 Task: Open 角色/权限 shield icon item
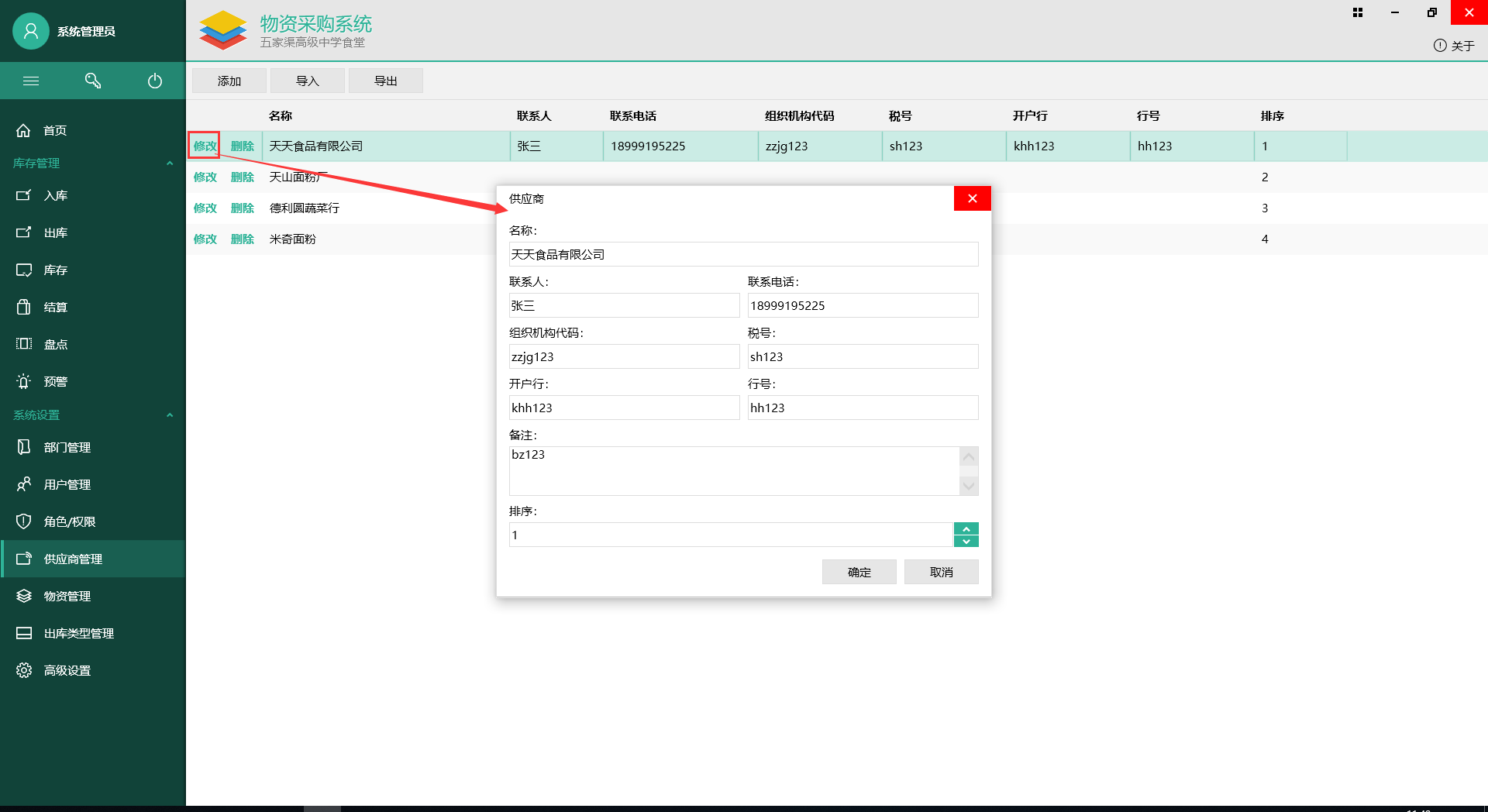tap(24, 521)
